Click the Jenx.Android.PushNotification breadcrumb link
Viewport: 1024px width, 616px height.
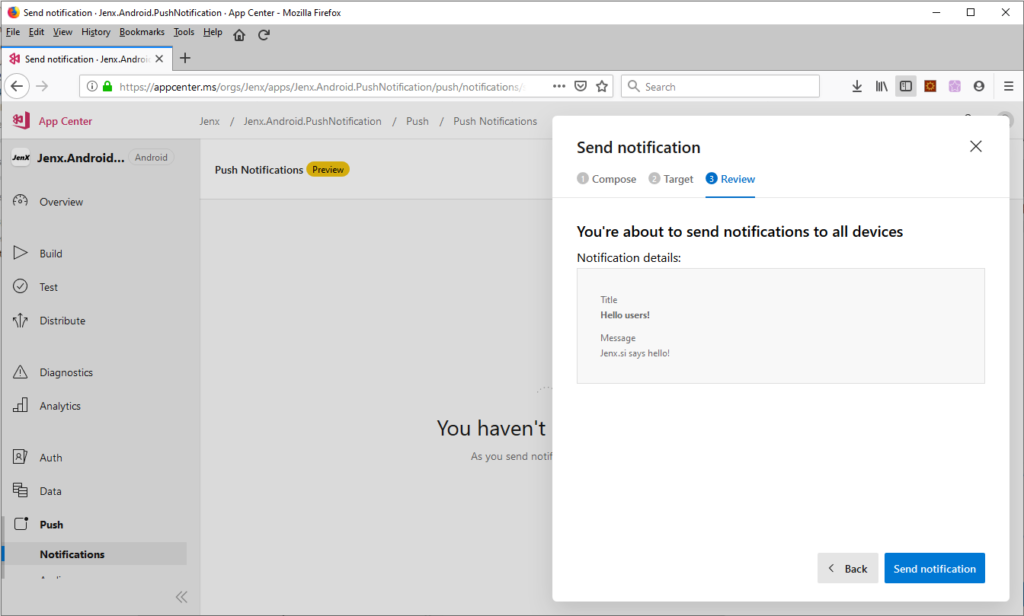pyautogui.click(x=312, y=122)
